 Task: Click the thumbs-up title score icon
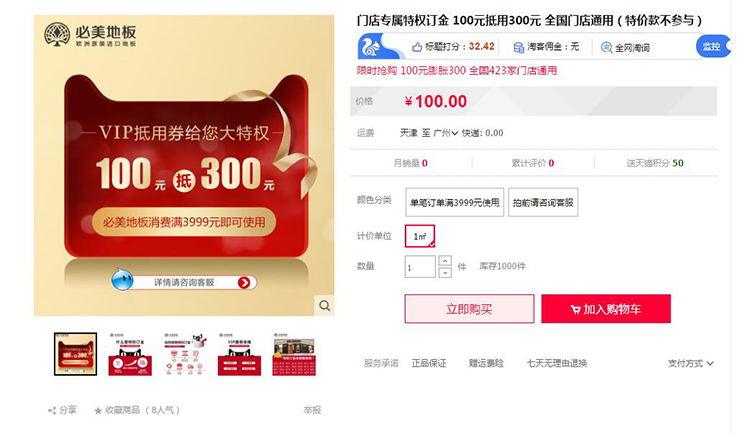pyautogui.click(x=417, y=47)
